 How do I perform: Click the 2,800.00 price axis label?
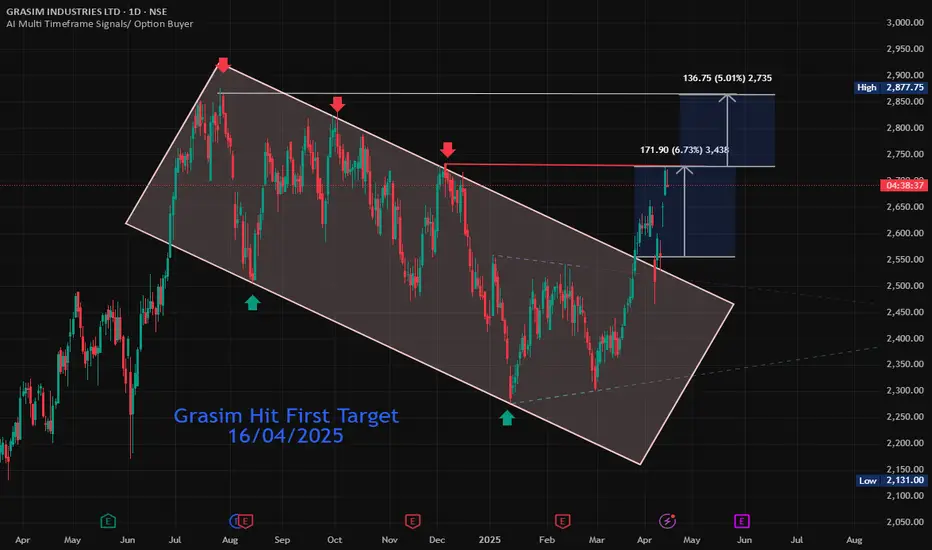coord(905,128)
